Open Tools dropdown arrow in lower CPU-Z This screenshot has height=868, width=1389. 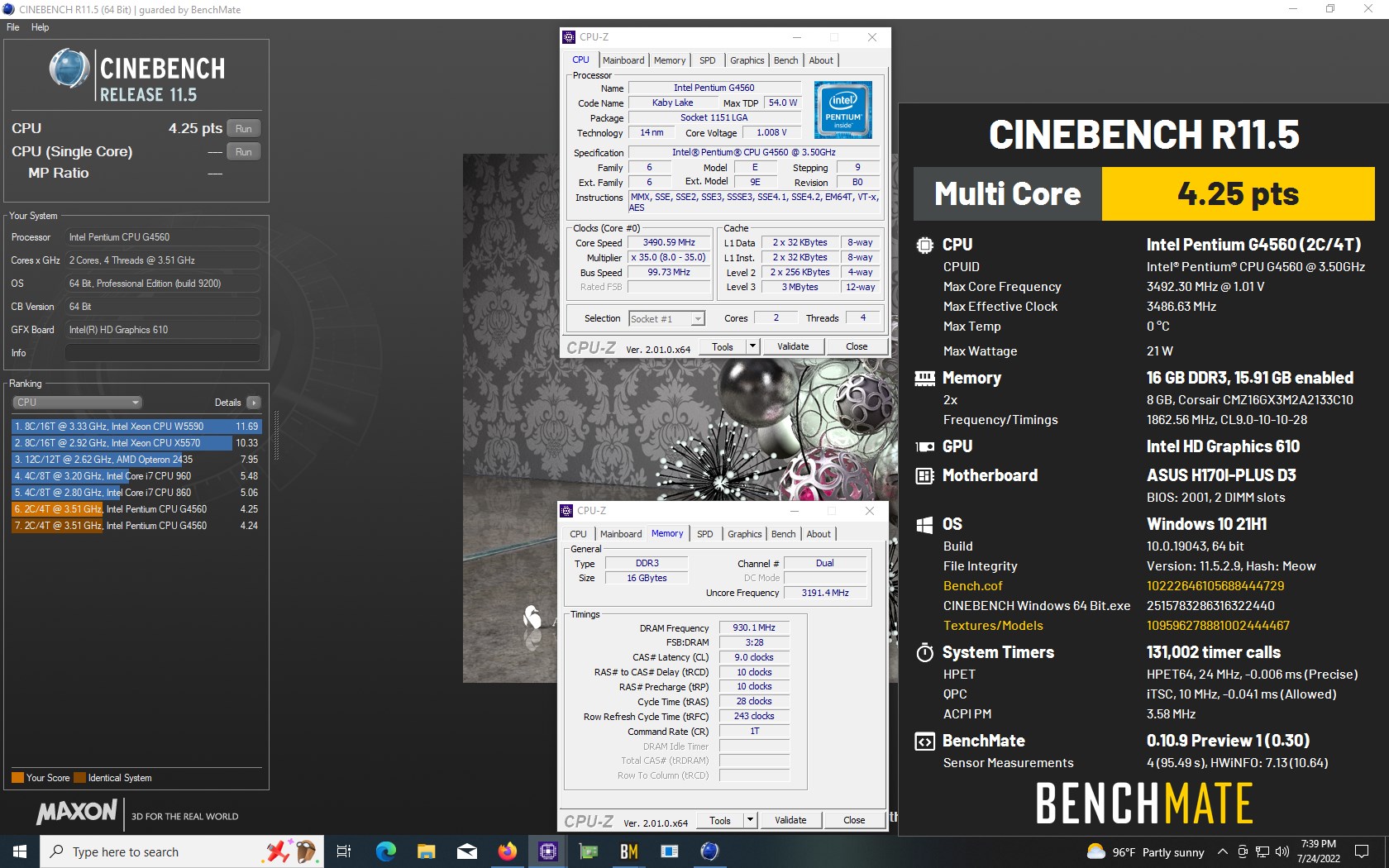(750, 820)
